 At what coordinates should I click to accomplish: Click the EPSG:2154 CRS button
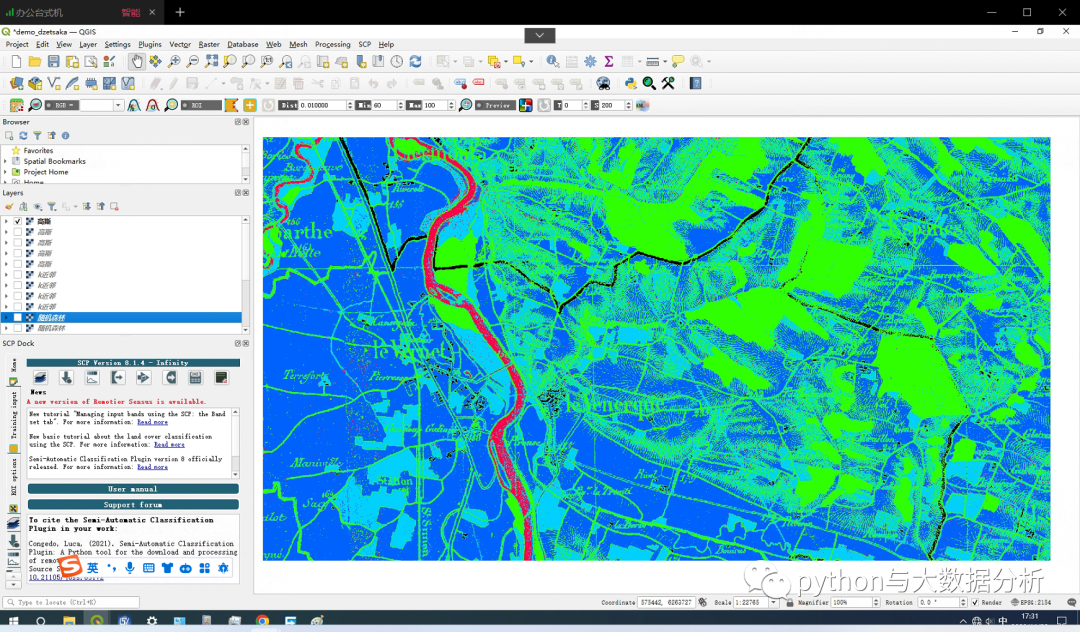point(1031,602)
